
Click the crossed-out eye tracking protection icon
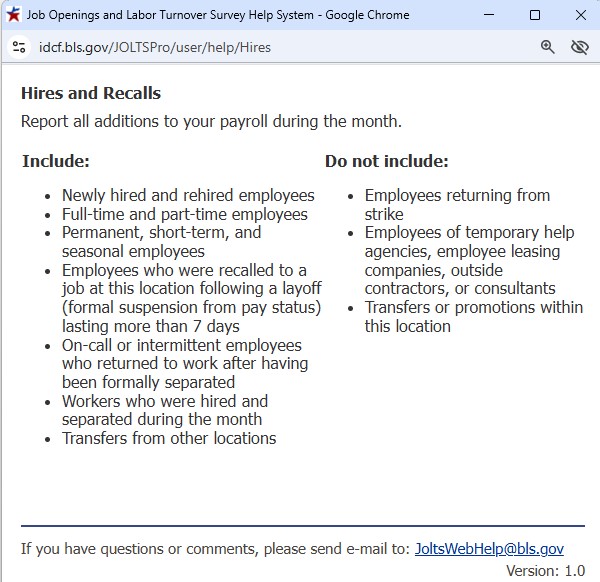pyautogui.click(x=579, y=47)
